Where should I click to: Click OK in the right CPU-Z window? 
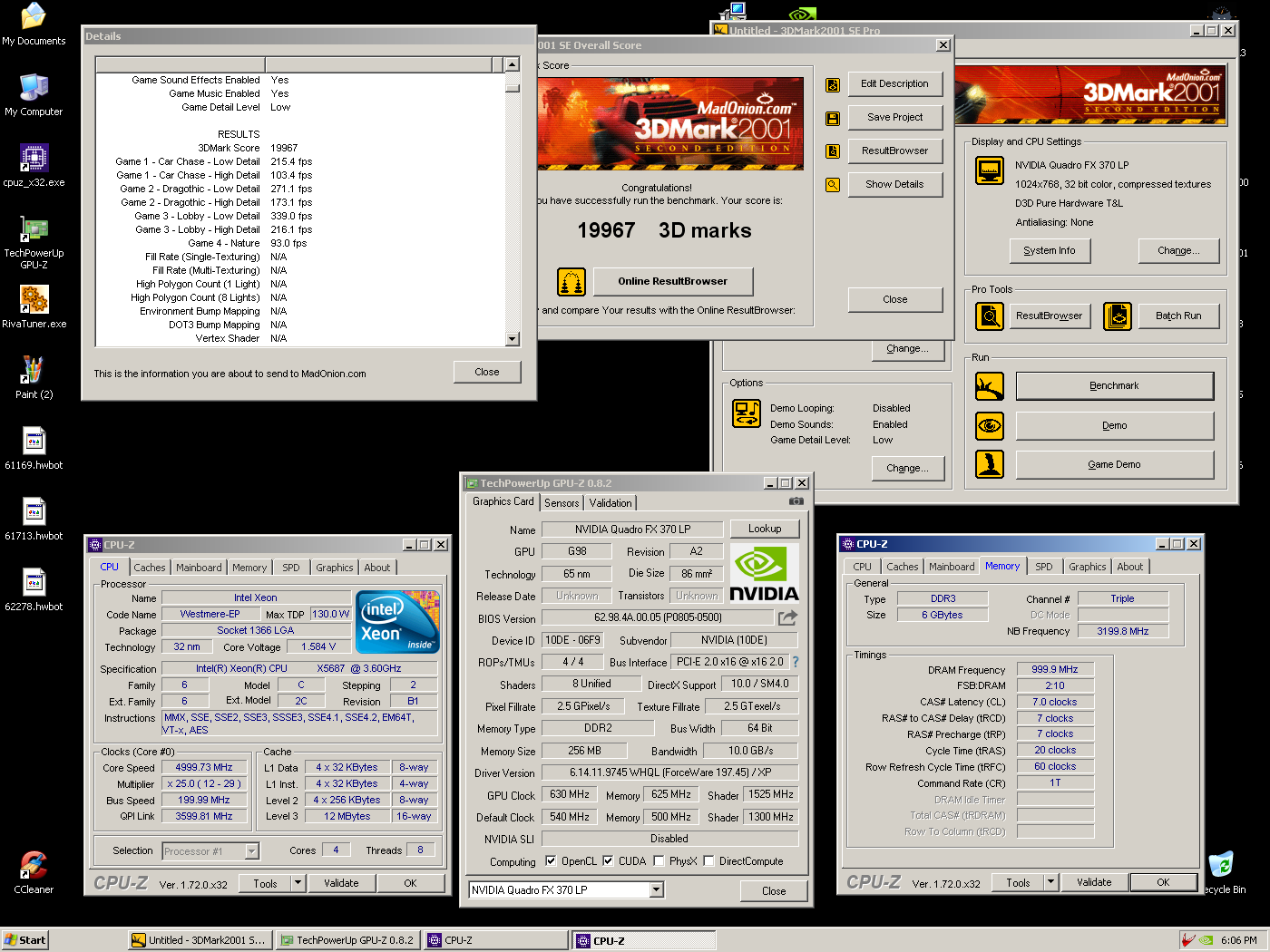[x=1163, y=882]
